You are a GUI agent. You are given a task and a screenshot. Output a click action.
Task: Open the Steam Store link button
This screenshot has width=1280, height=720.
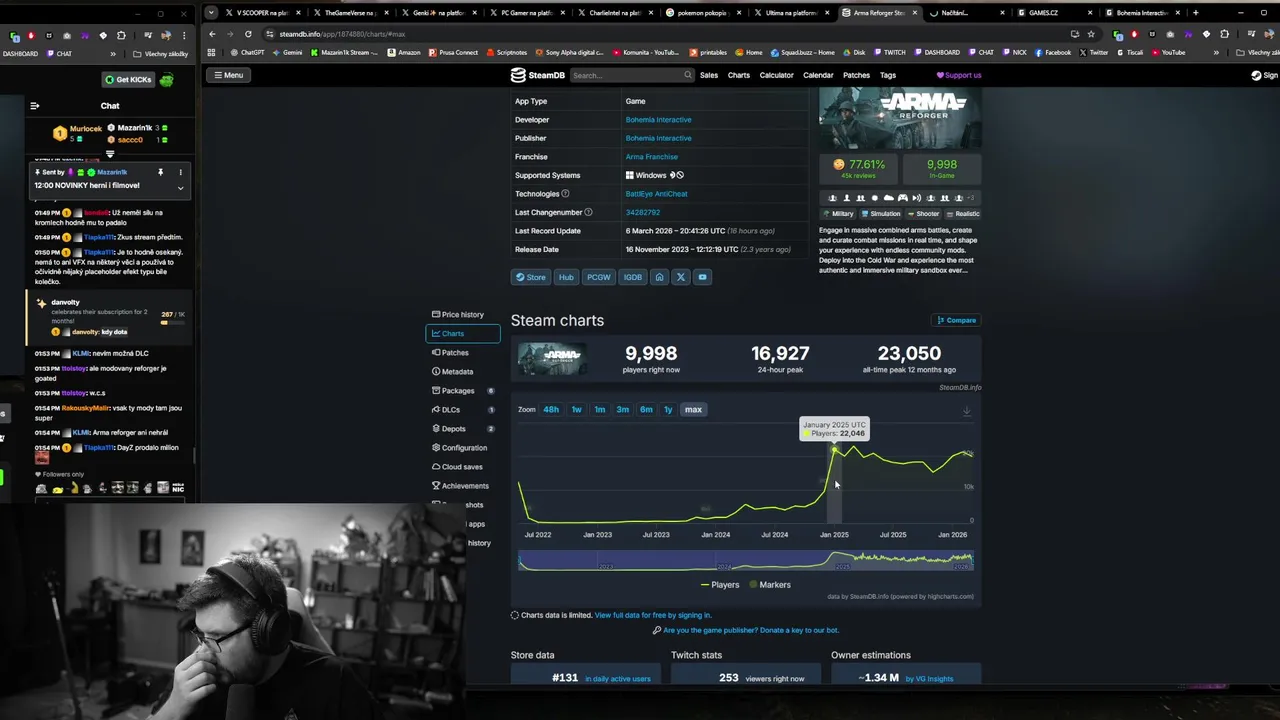click(x=530, y=277)
